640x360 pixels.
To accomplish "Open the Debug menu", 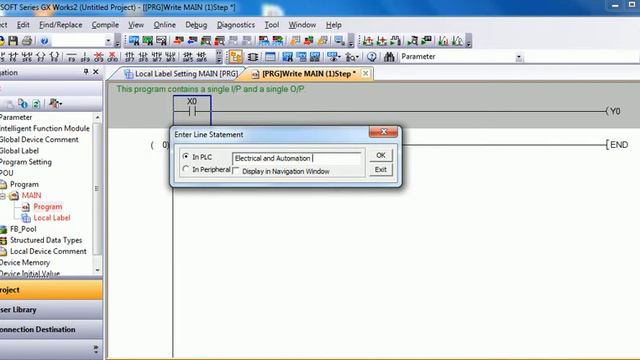I will point(196,25).
